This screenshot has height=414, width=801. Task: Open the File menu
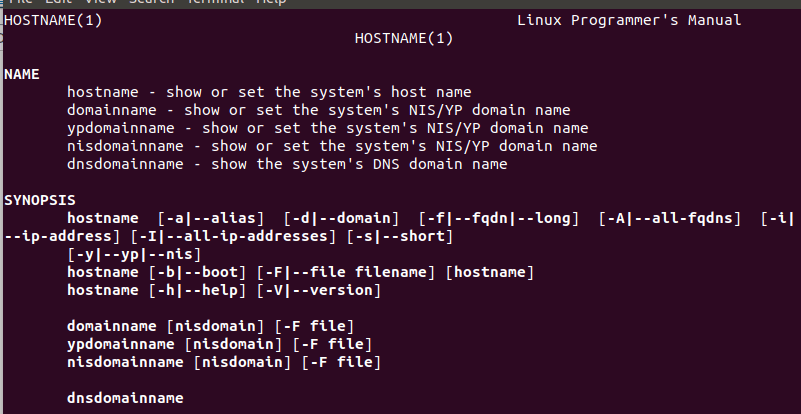pos(20,2)
